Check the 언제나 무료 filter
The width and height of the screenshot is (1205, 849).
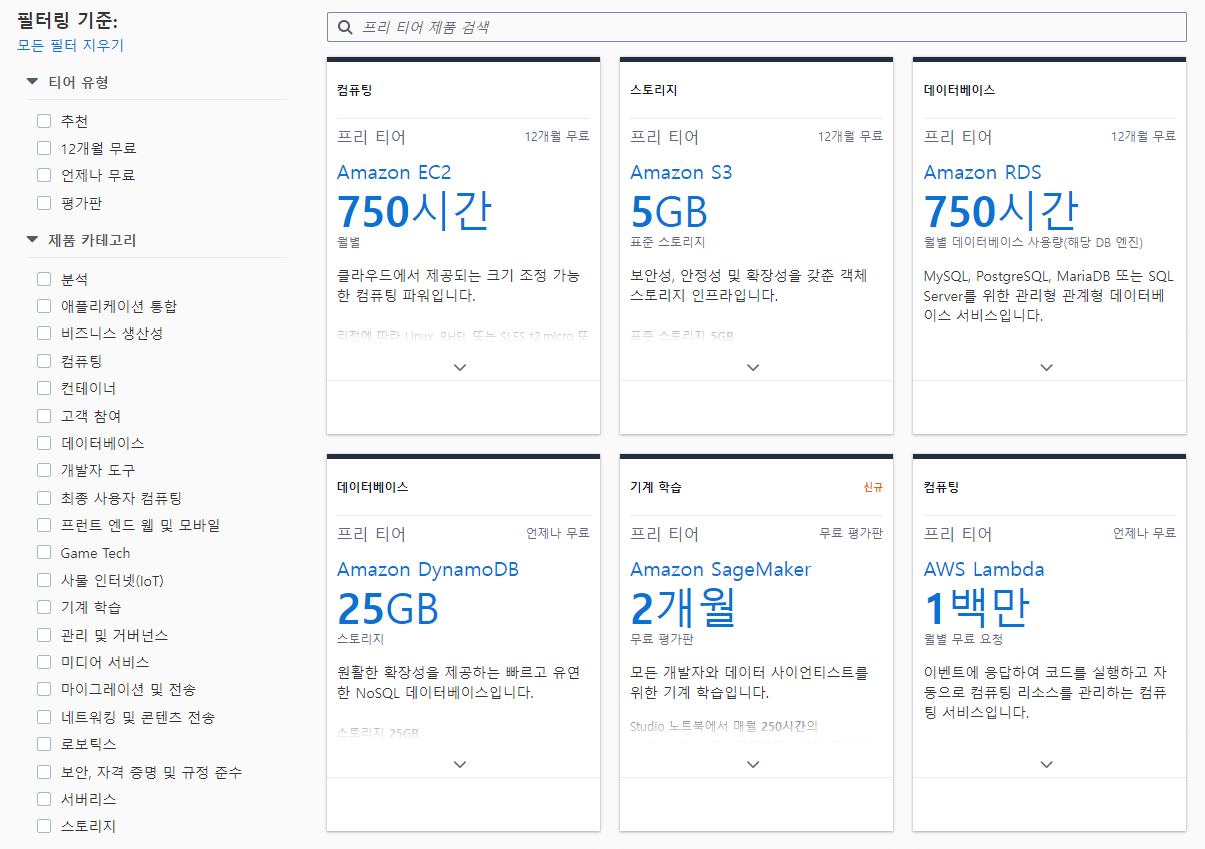tap(44, 175)
